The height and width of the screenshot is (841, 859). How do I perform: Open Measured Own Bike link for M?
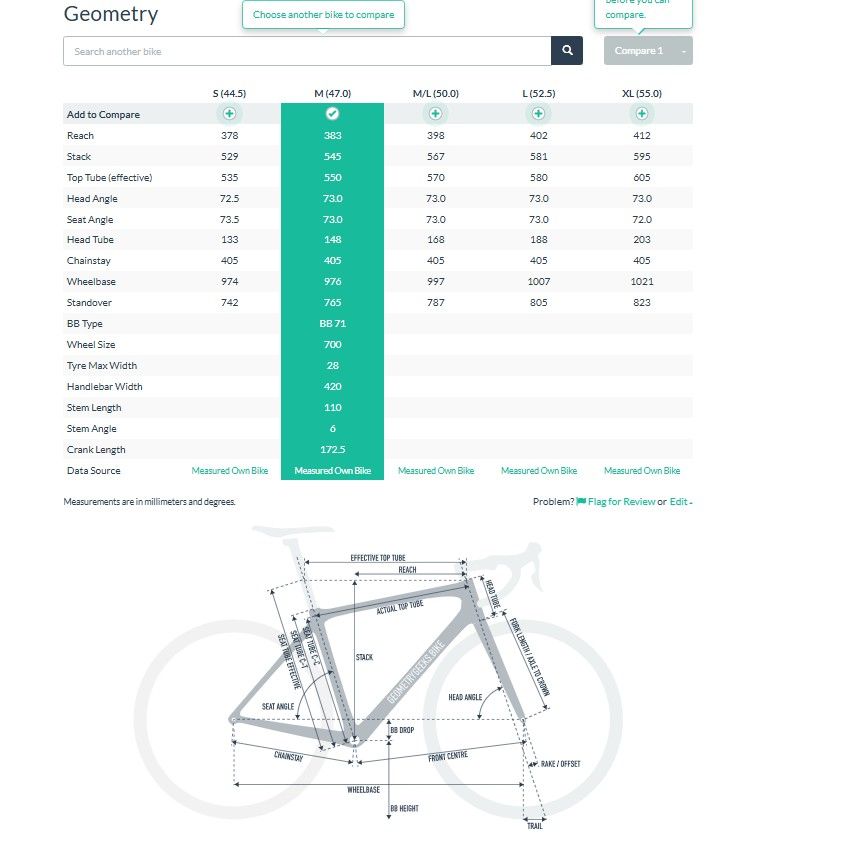point(332,470)
